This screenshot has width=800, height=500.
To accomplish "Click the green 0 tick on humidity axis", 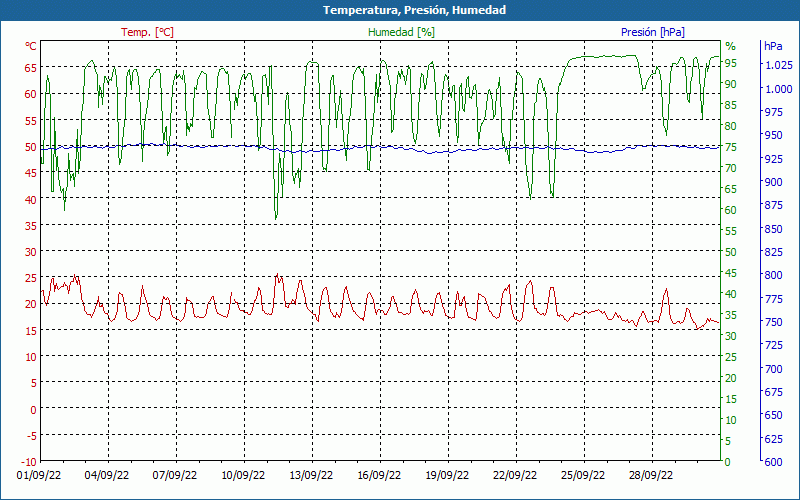I will pyautogui.click(x=728, y=462).
